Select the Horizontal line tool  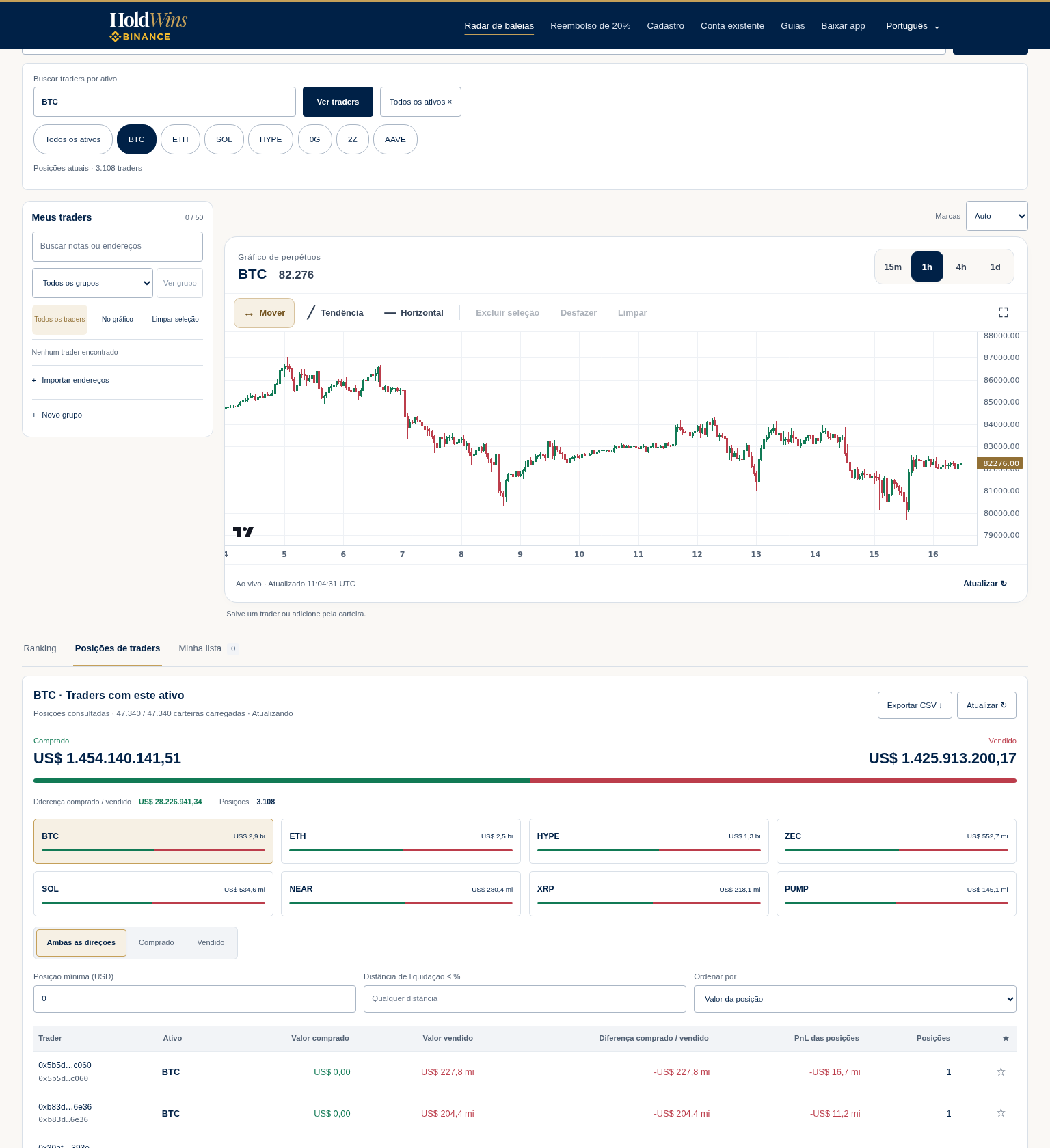414,313
